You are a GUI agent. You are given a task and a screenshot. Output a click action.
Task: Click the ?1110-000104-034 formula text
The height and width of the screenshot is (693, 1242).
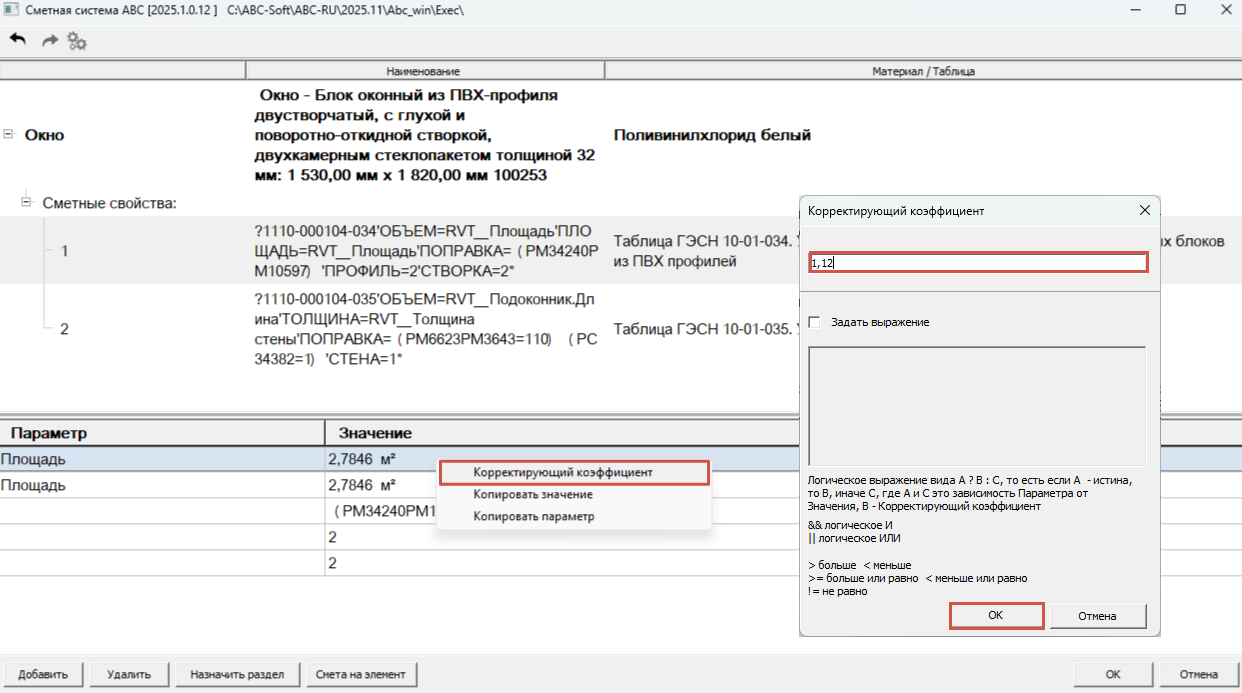(x=426, y=250)
